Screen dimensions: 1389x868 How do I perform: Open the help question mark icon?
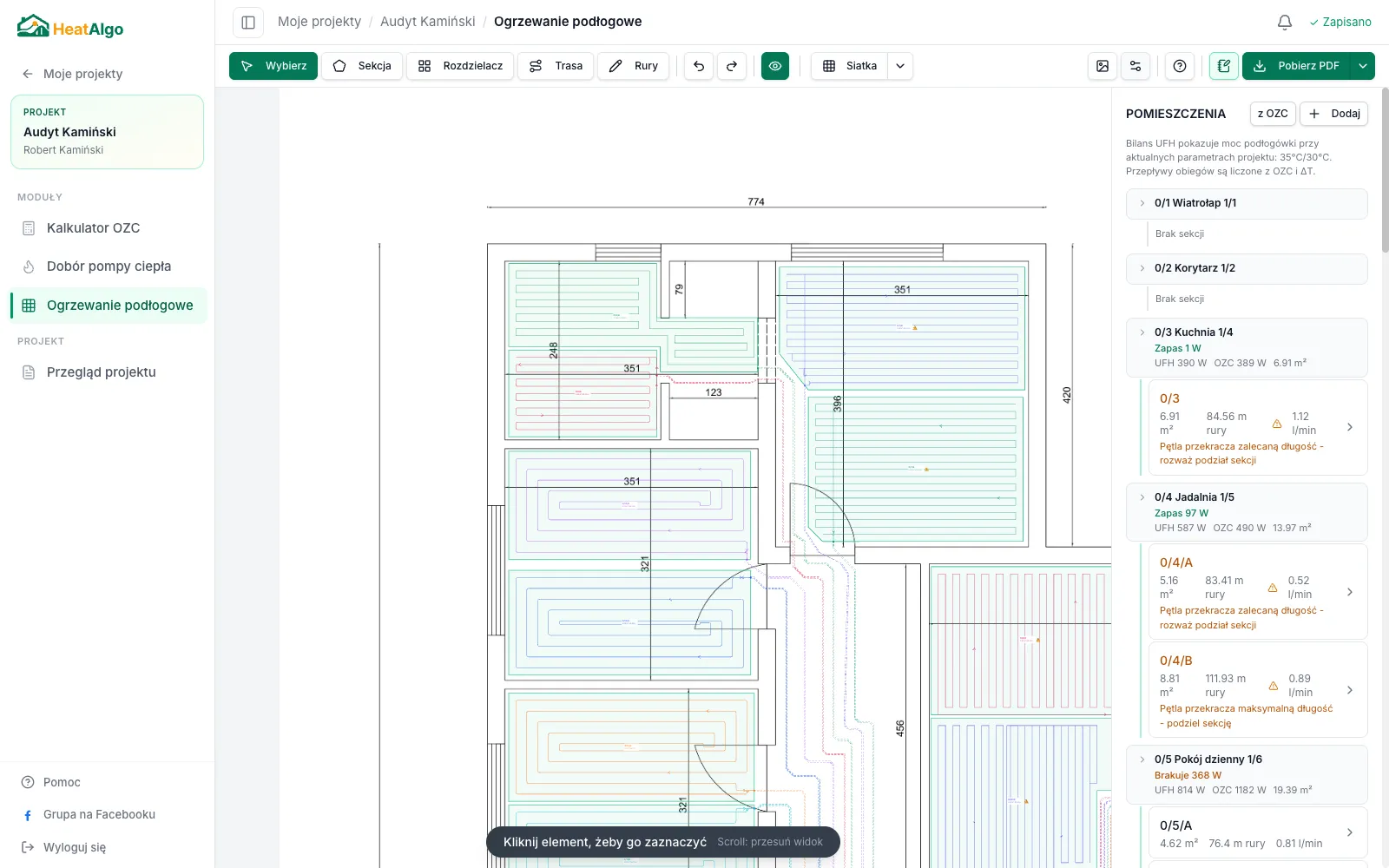(1180, 66)
